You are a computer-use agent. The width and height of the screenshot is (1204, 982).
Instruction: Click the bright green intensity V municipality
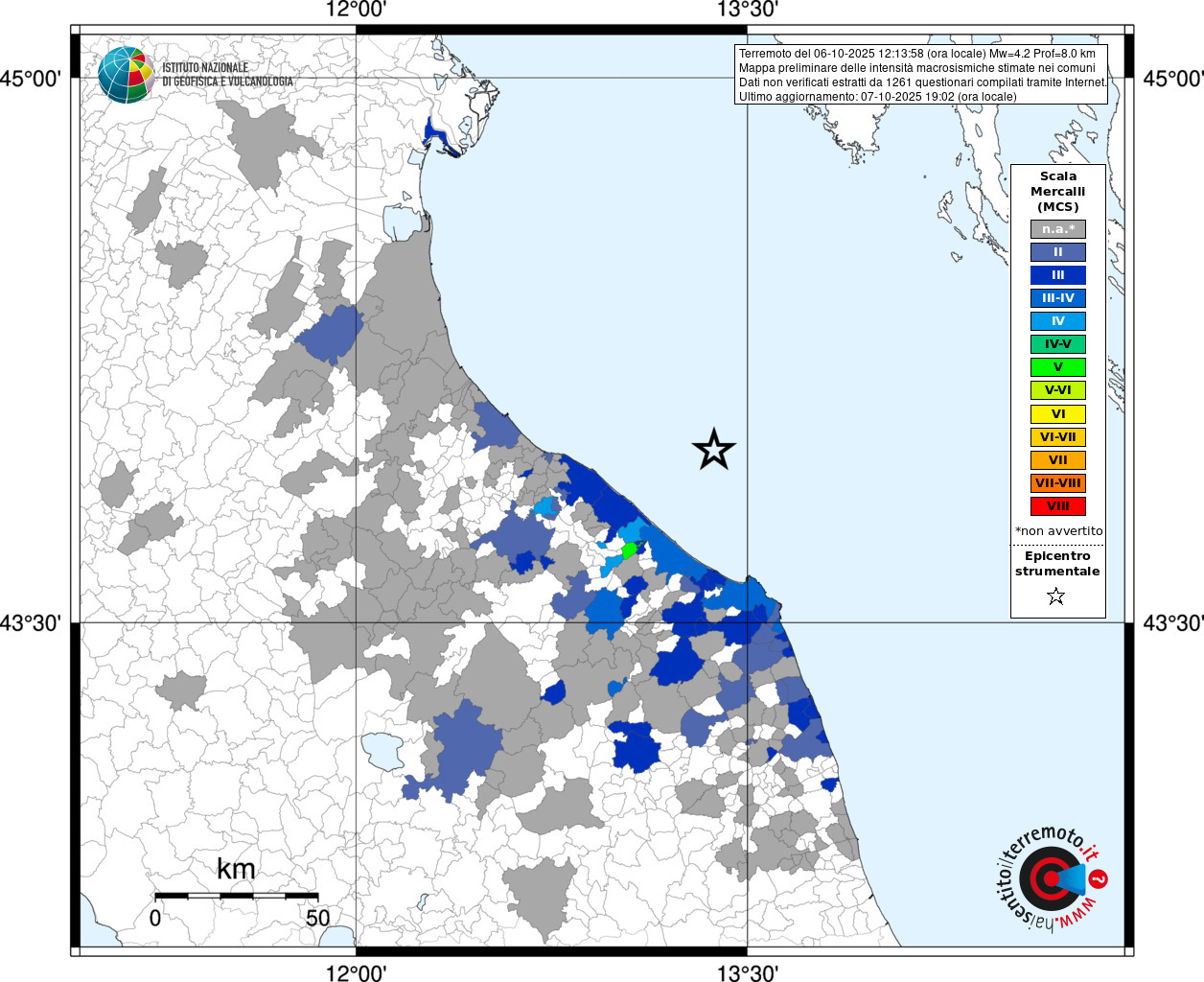tap(630, 549)
